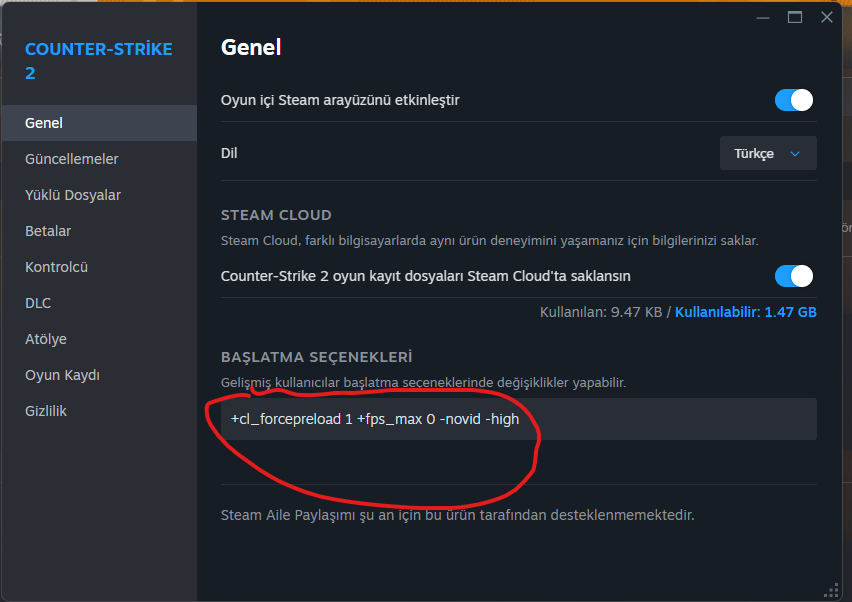Disable Steam Cloud saves for Counter-Strike 2
The height and width of the screenshot is (602, 852).
[x=794, y=276]
